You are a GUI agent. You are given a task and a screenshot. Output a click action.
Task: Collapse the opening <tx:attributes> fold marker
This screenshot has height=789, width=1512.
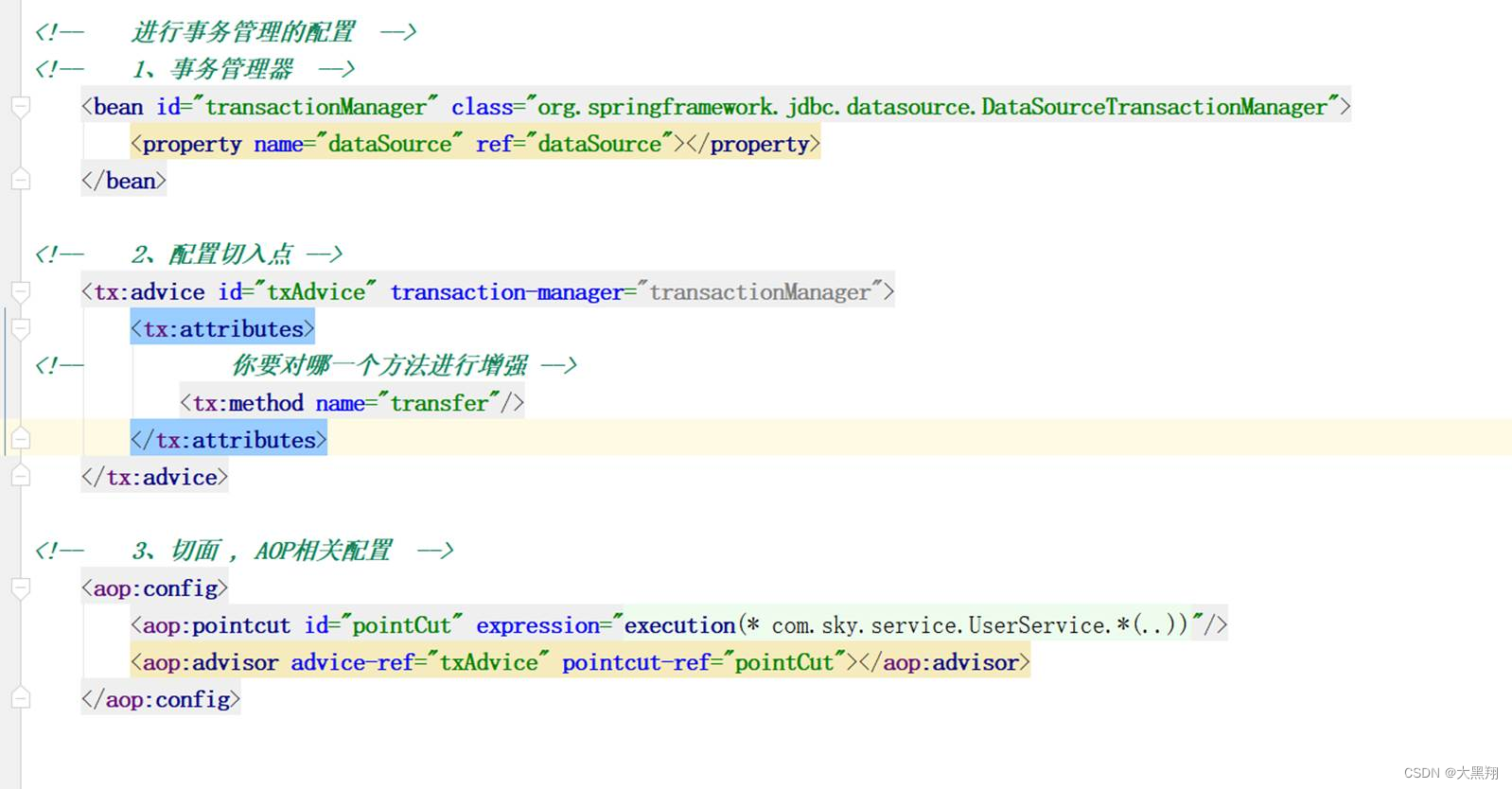point(21,328)
